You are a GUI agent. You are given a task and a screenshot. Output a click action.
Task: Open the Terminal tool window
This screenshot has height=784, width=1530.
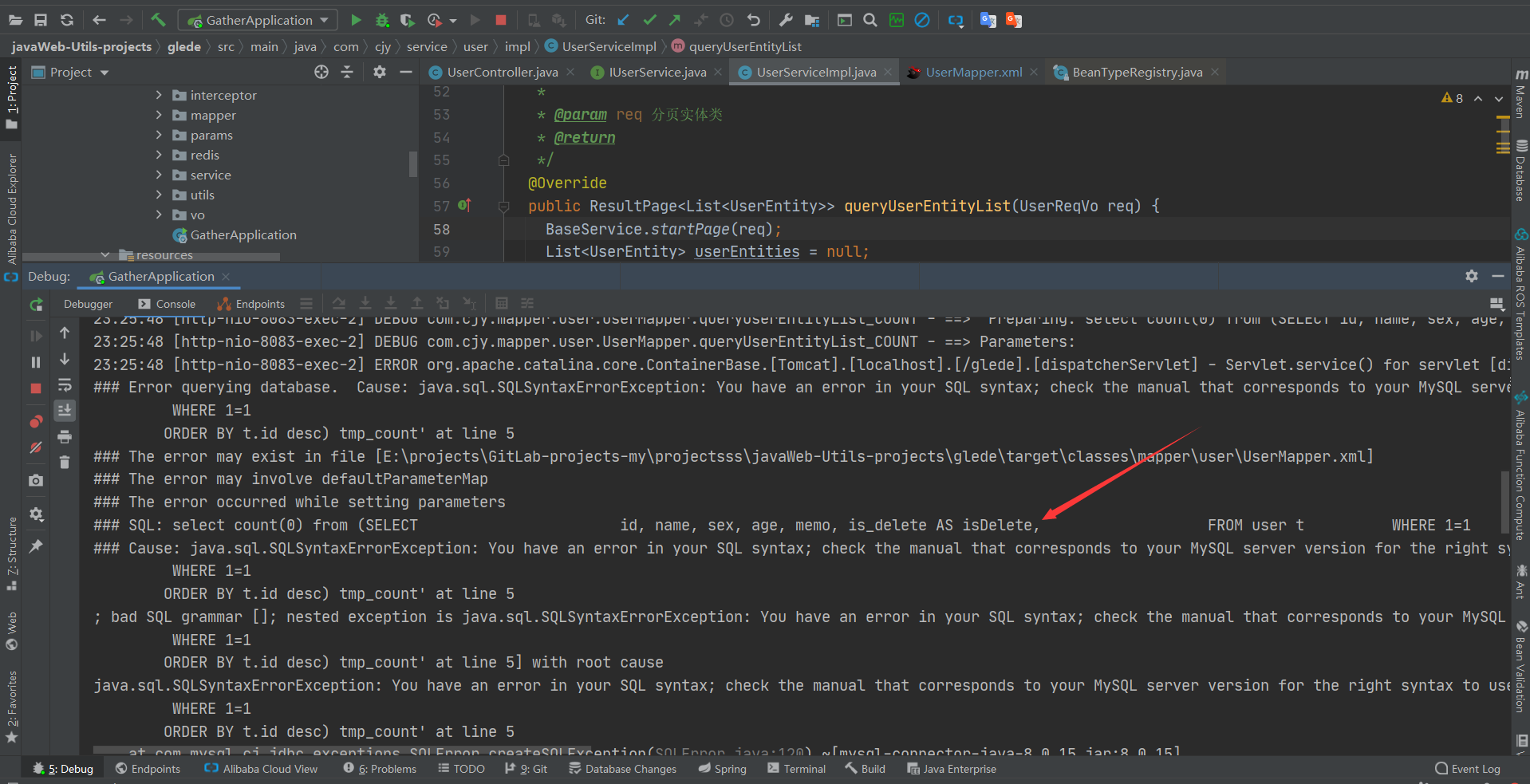click(796, 769)
